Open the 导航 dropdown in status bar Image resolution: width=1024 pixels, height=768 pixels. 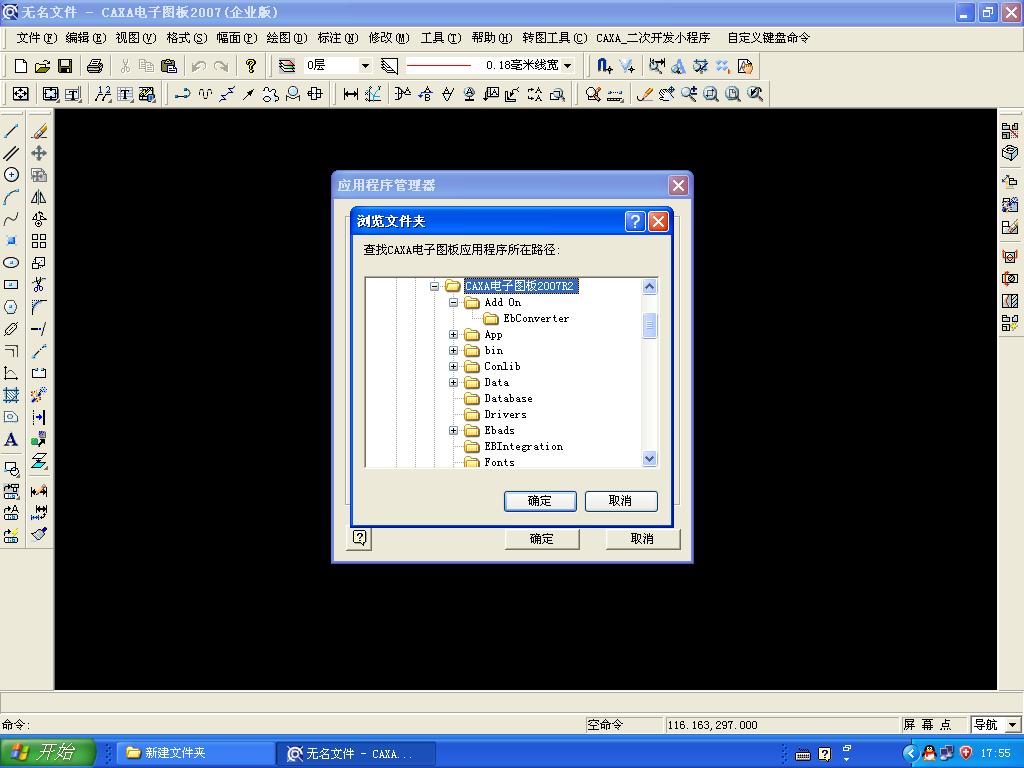click(1012, 724)
